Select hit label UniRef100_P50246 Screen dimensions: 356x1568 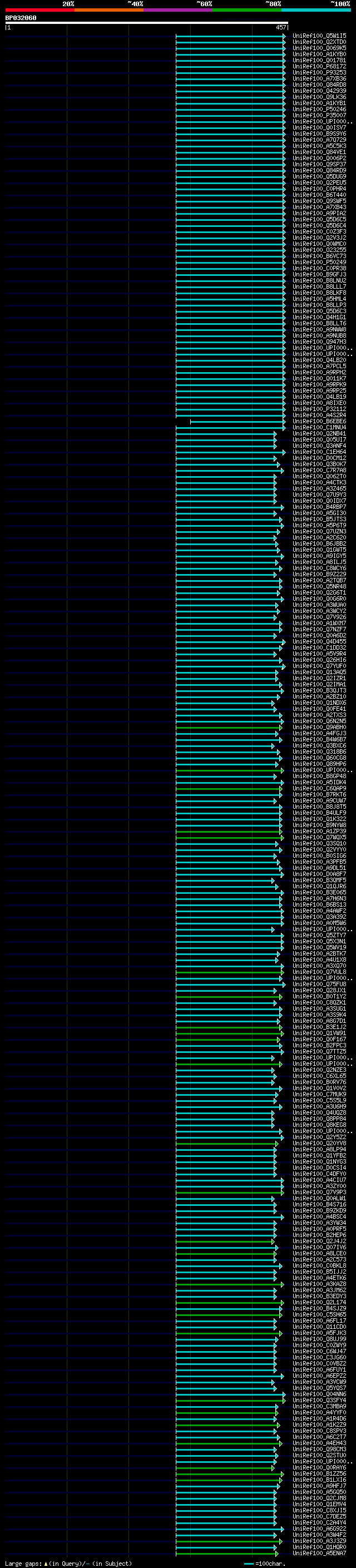pos(319,110)
